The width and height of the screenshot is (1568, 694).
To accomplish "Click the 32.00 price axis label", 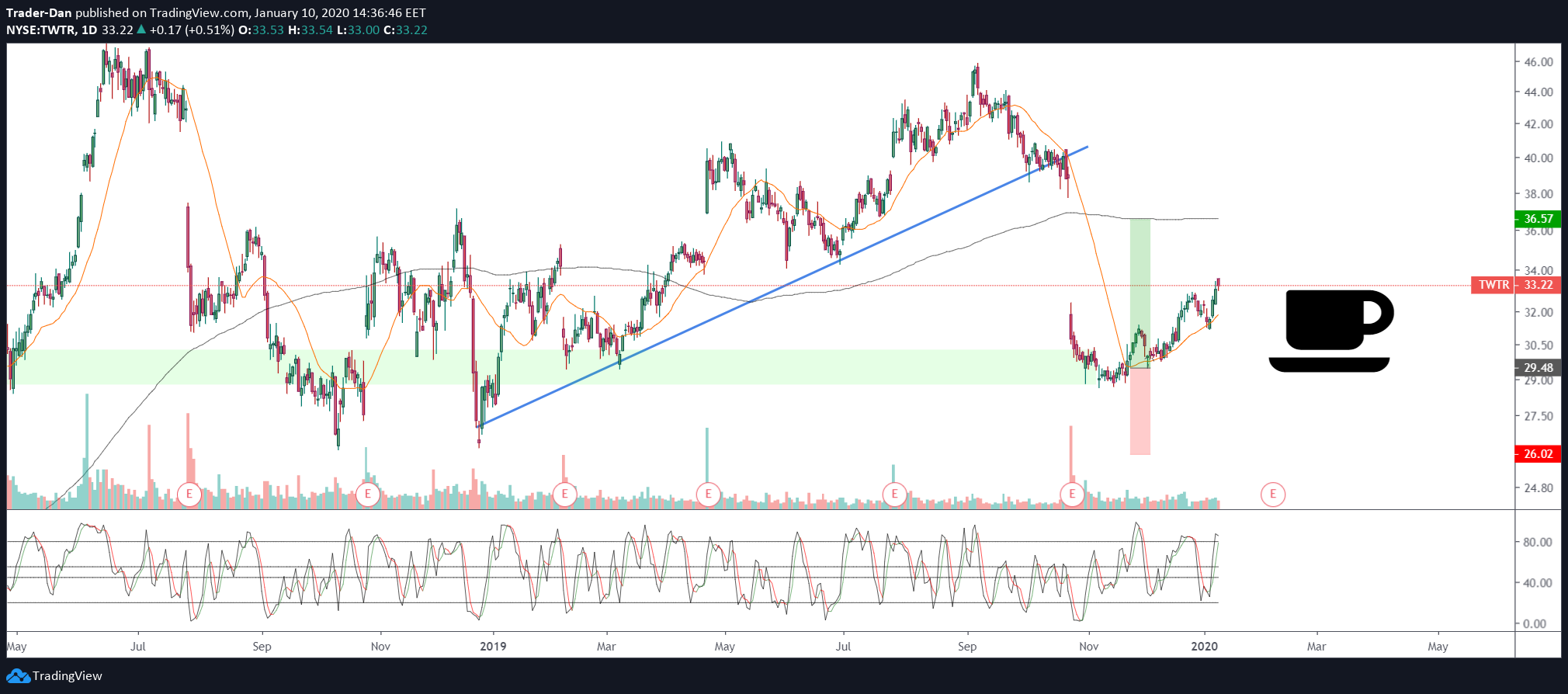I will (x=1539, y=313).
